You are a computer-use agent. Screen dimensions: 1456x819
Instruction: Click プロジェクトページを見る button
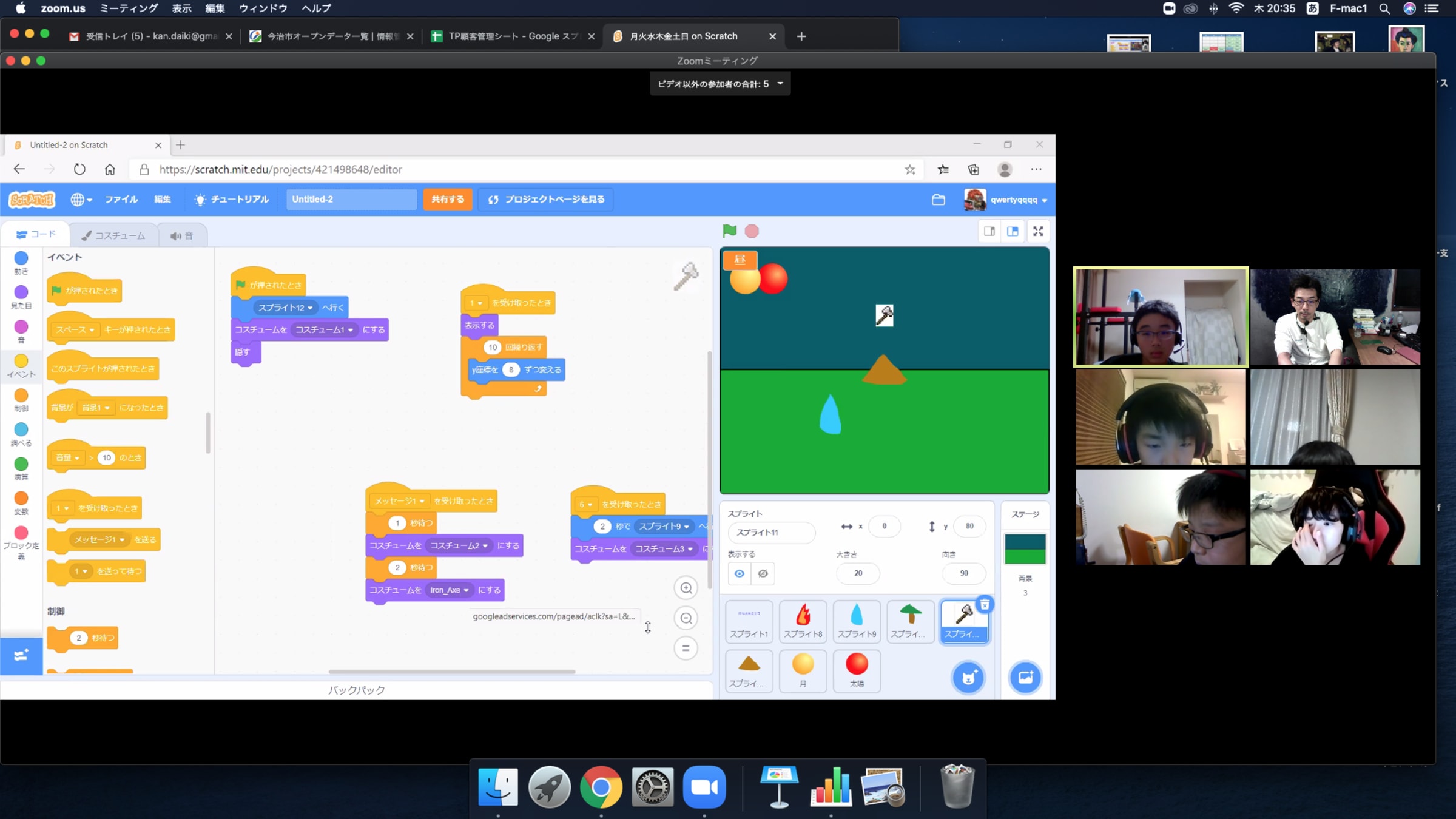pyautogui.click(x=546, y=200)
